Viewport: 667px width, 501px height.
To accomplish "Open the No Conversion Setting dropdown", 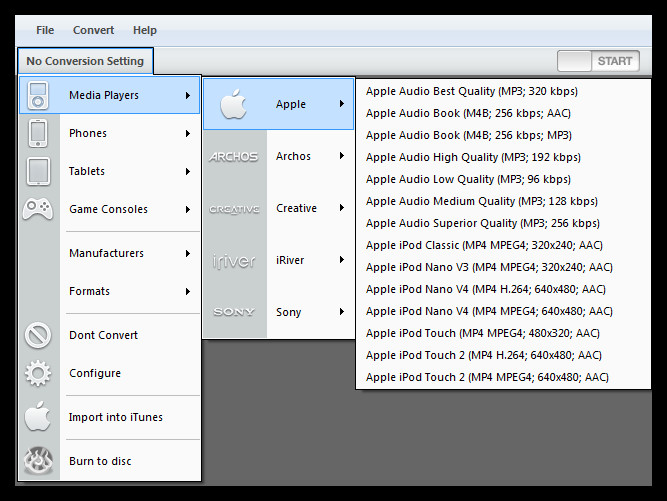I will click(x=85, y=61).
